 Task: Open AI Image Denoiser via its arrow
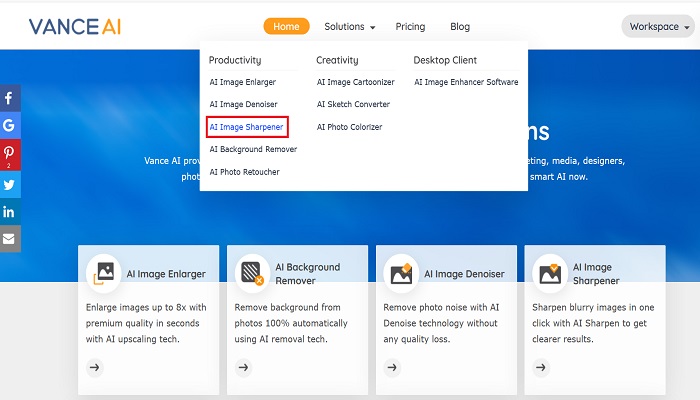(x=392, y=367)
